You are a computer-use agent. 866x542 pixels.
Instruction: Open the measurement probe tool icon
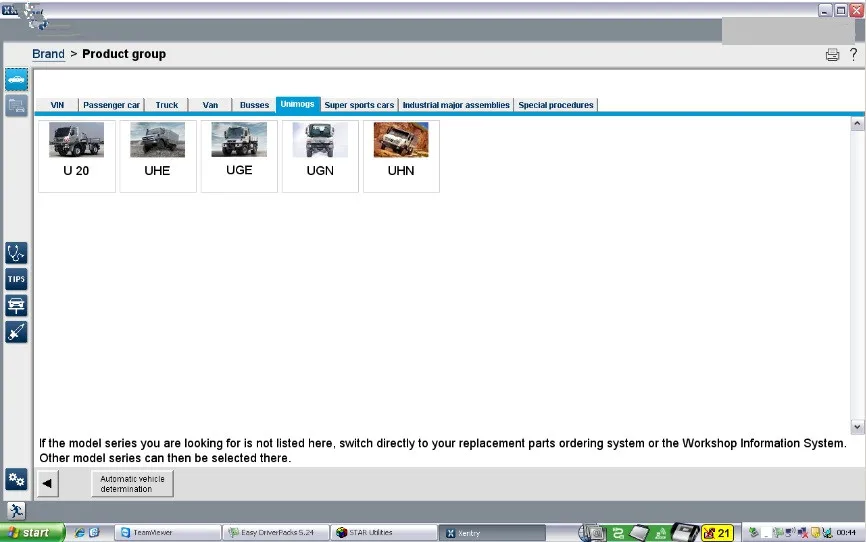click(x=17, y=332)
